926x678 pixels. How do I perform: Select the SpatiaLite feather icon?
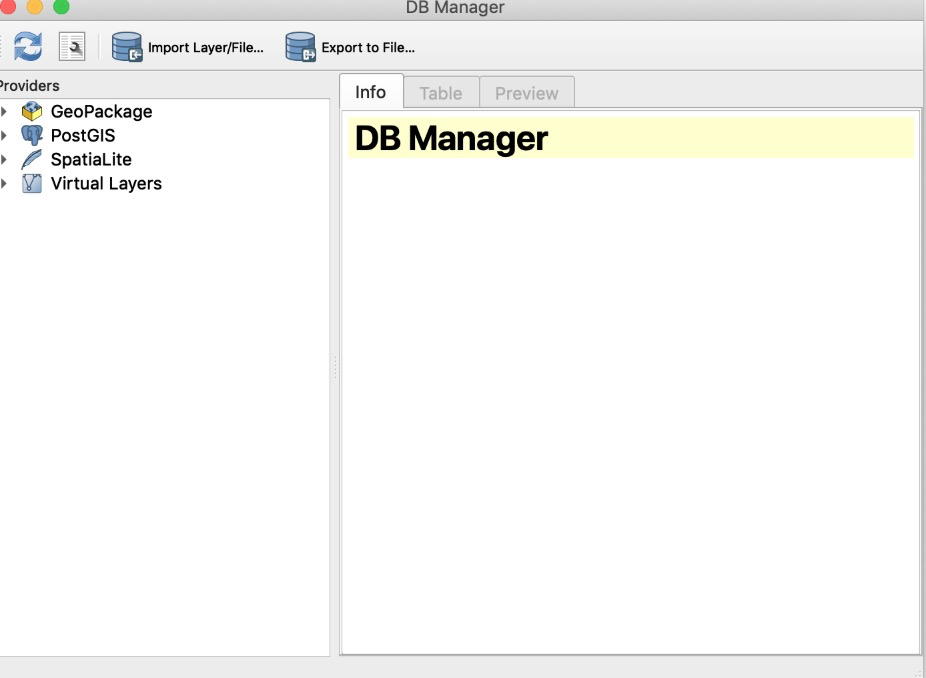tap(32, 159)
